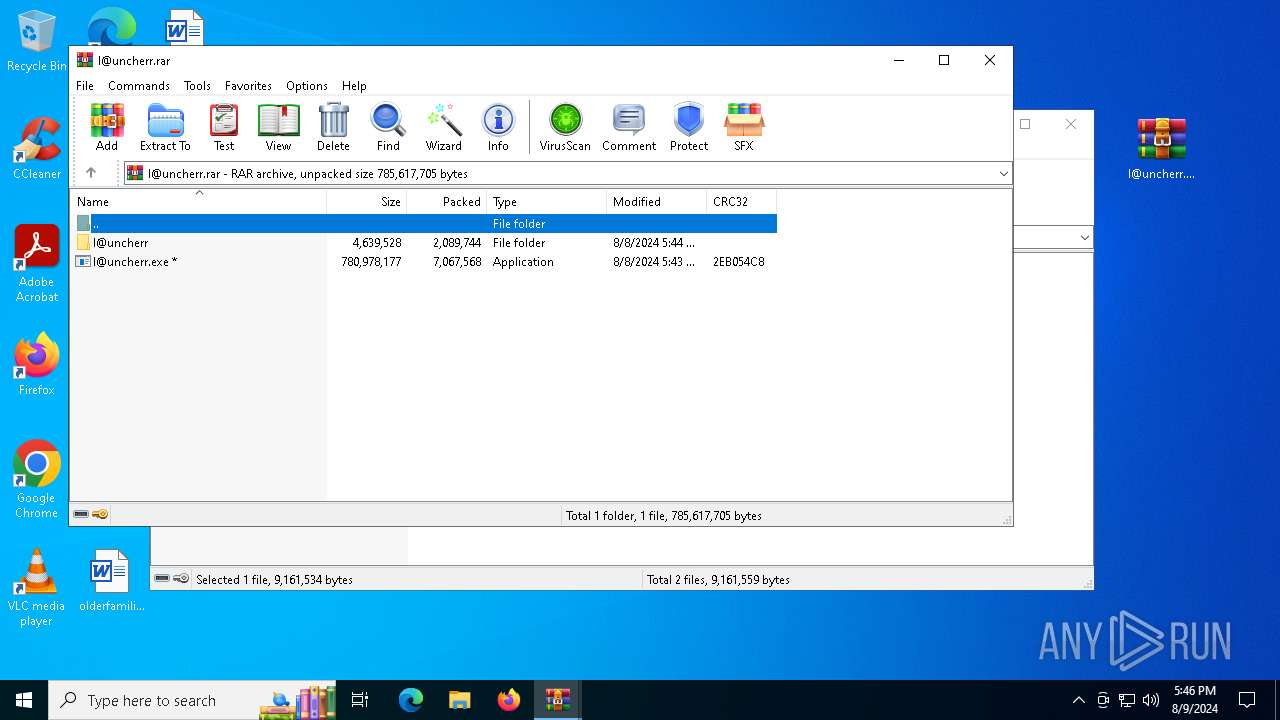Open the notification center icon
Image resolution: width=1280 pixels, height=720 pixels.
(1247, 700)
